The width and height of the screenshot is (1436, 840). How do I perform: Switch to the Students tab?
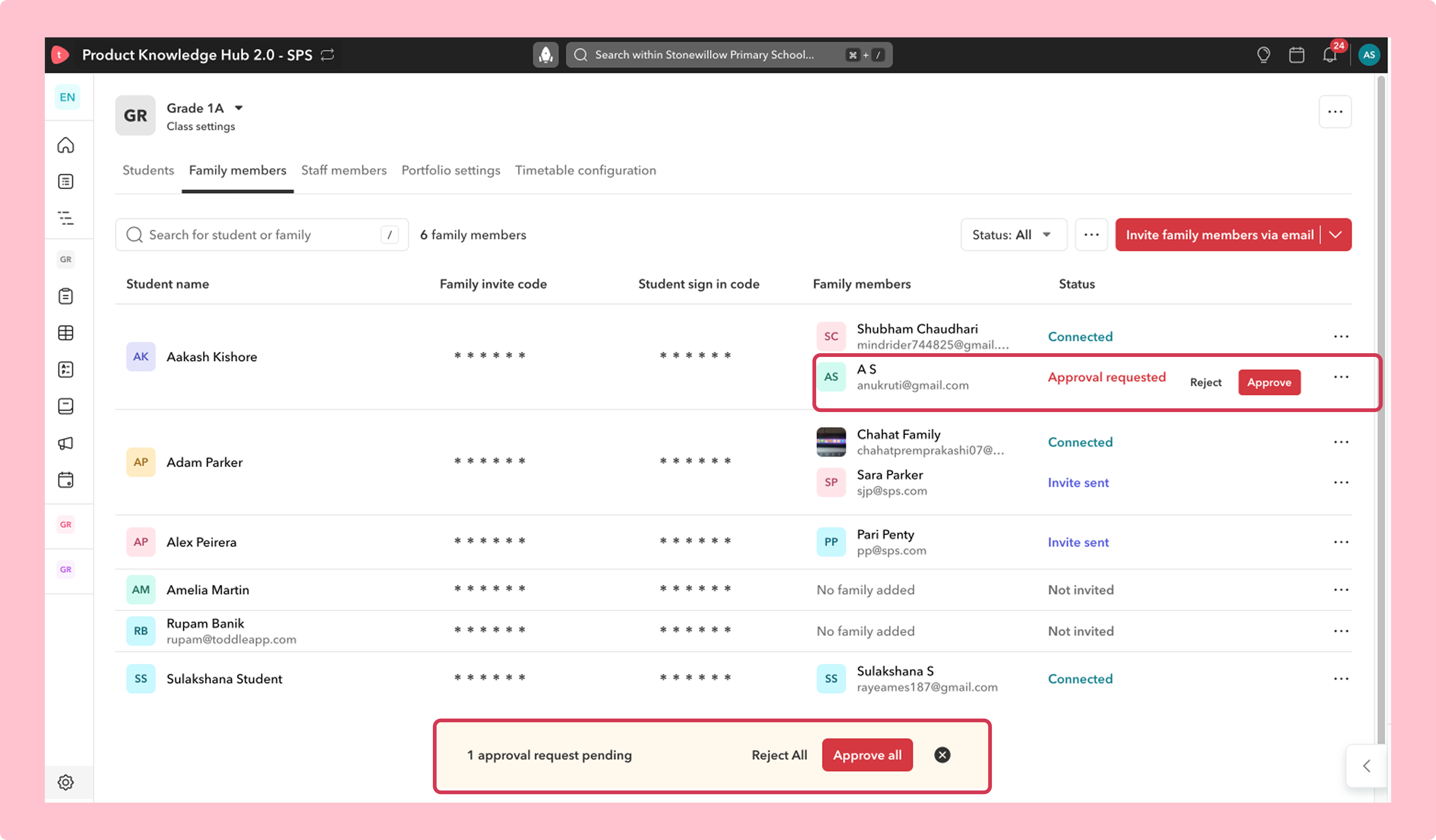pyautogui.click(x=148, y=170)
